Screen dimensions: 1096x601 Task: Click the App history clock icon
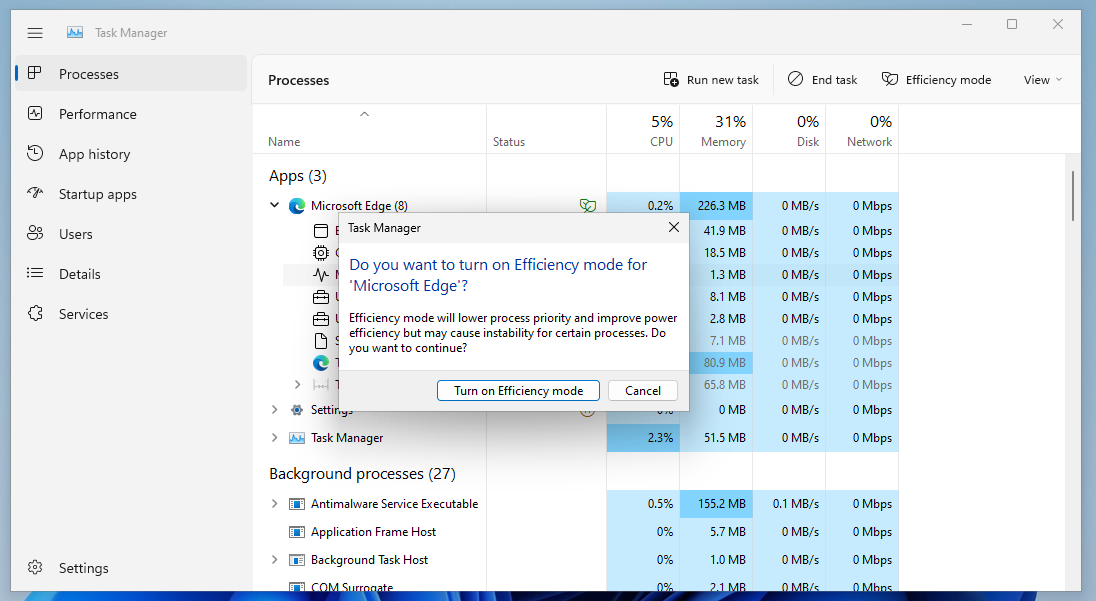[35, 153]
